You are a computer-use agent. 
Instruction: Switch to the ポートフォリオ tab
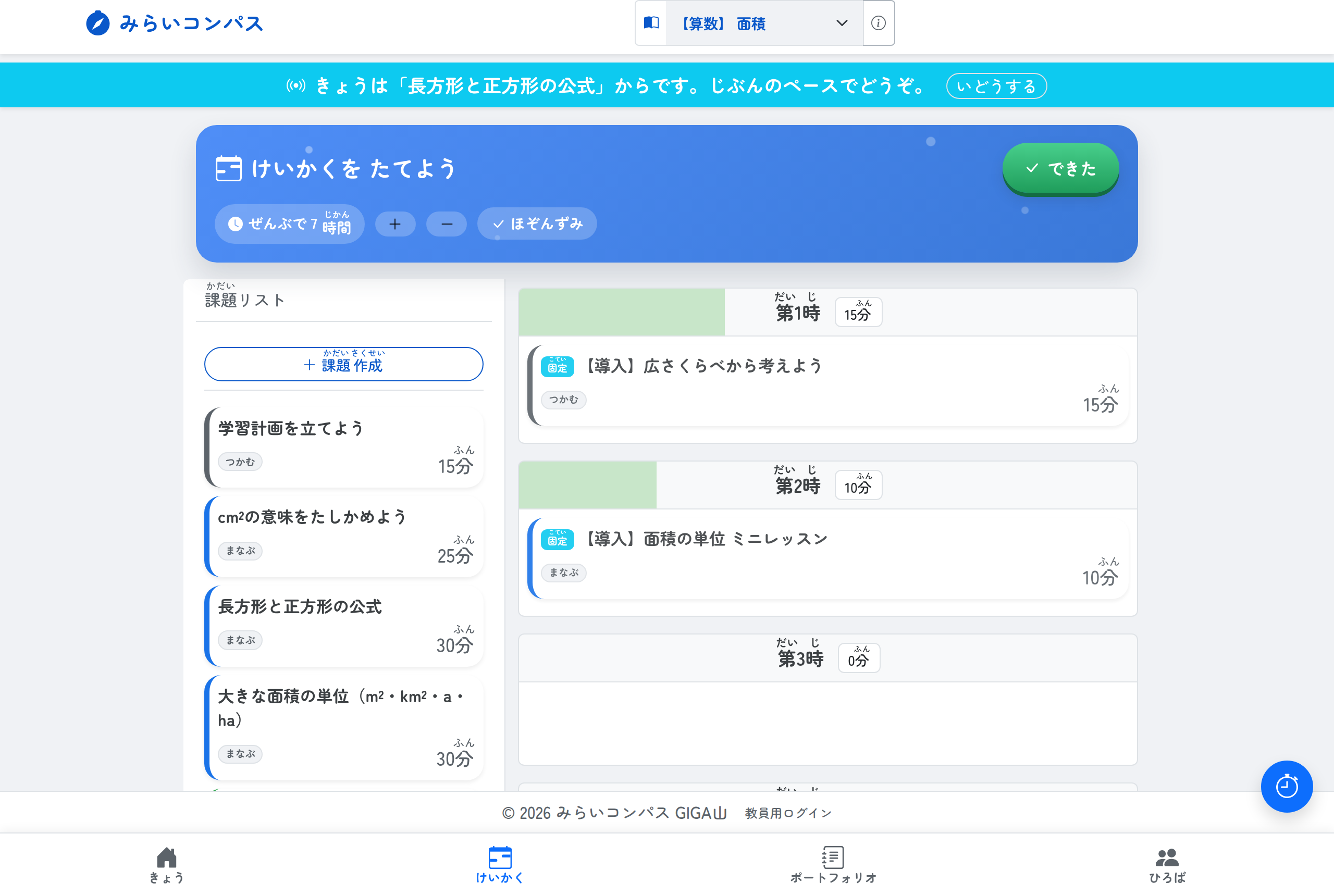(833, 865)
